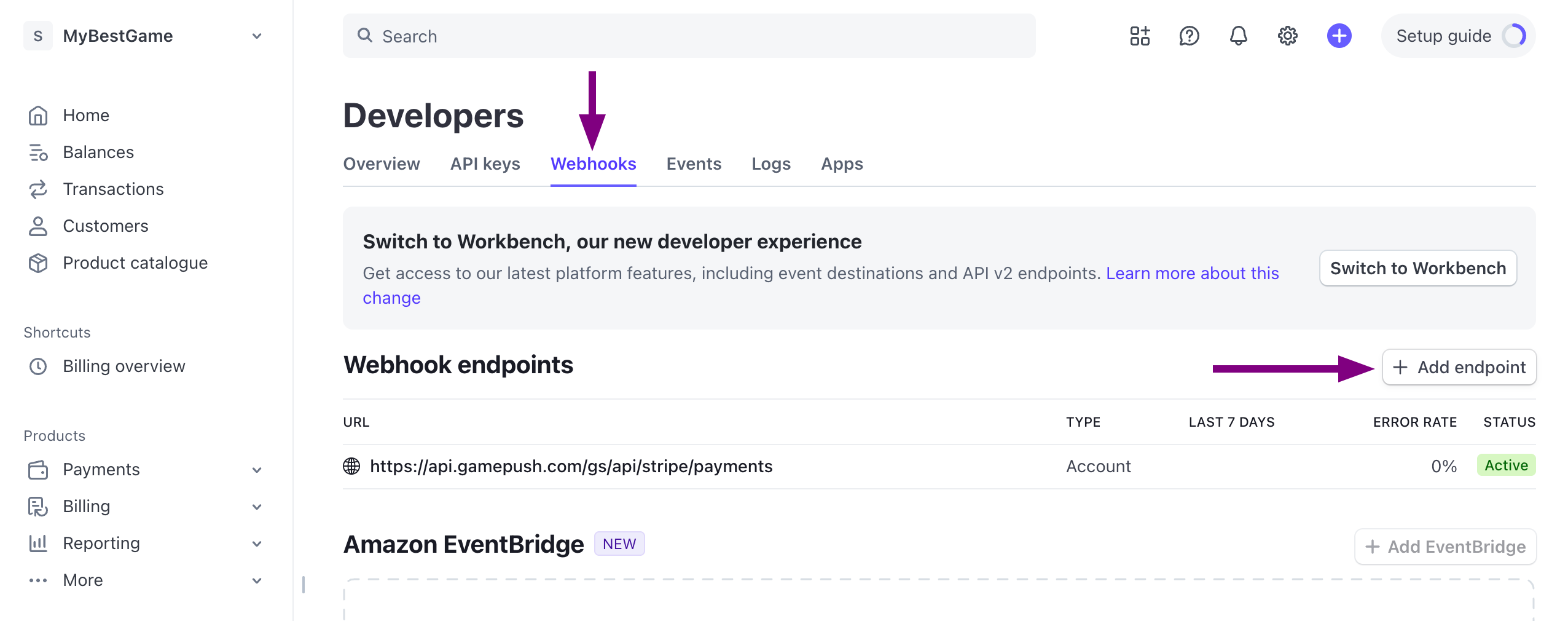Go to Customers in the sidebar
The image size is (1568, 621).
coord(106,226)
